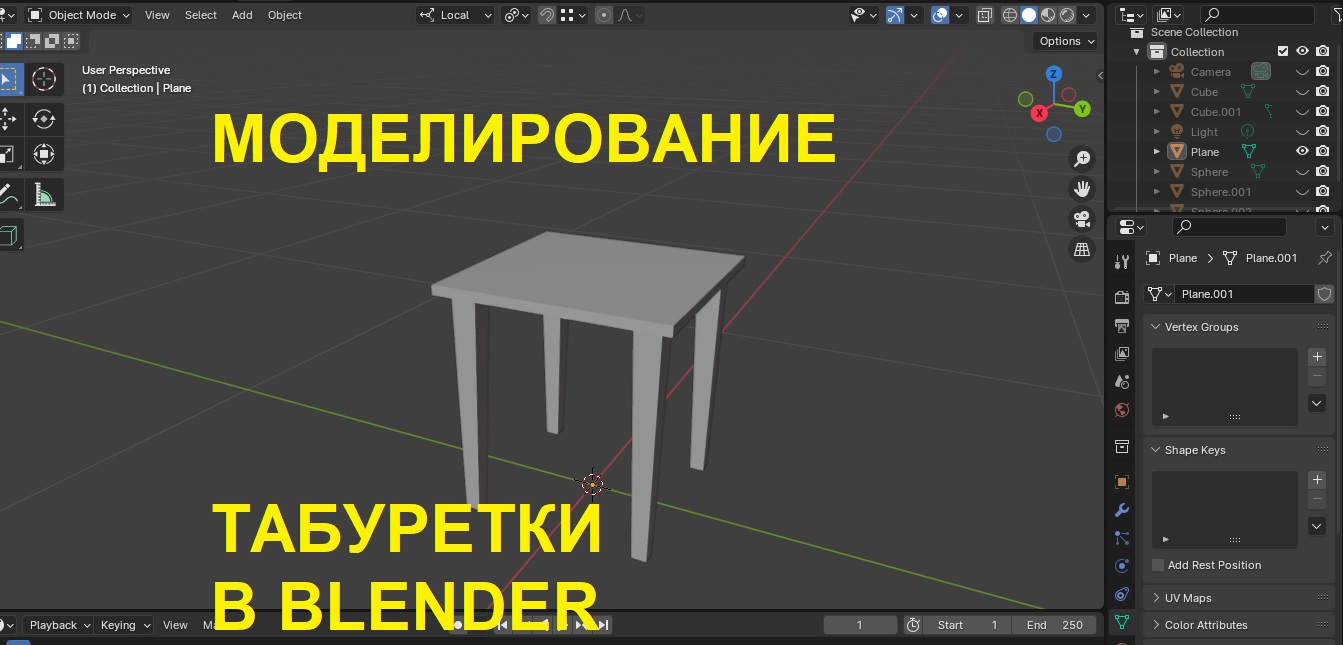Open the World properties tab
The image size is (1343, 645).
(1122, 410)
